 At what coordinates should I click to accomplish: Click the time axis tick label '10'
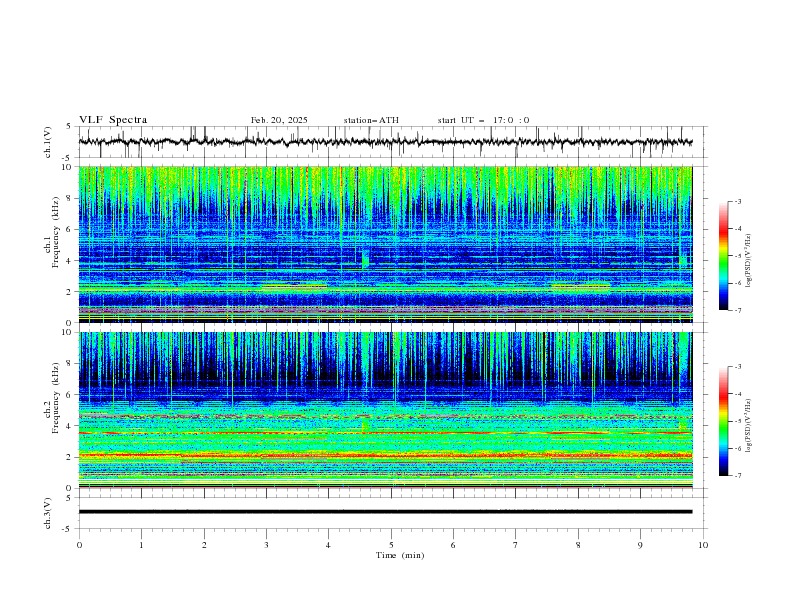(703, 545)
